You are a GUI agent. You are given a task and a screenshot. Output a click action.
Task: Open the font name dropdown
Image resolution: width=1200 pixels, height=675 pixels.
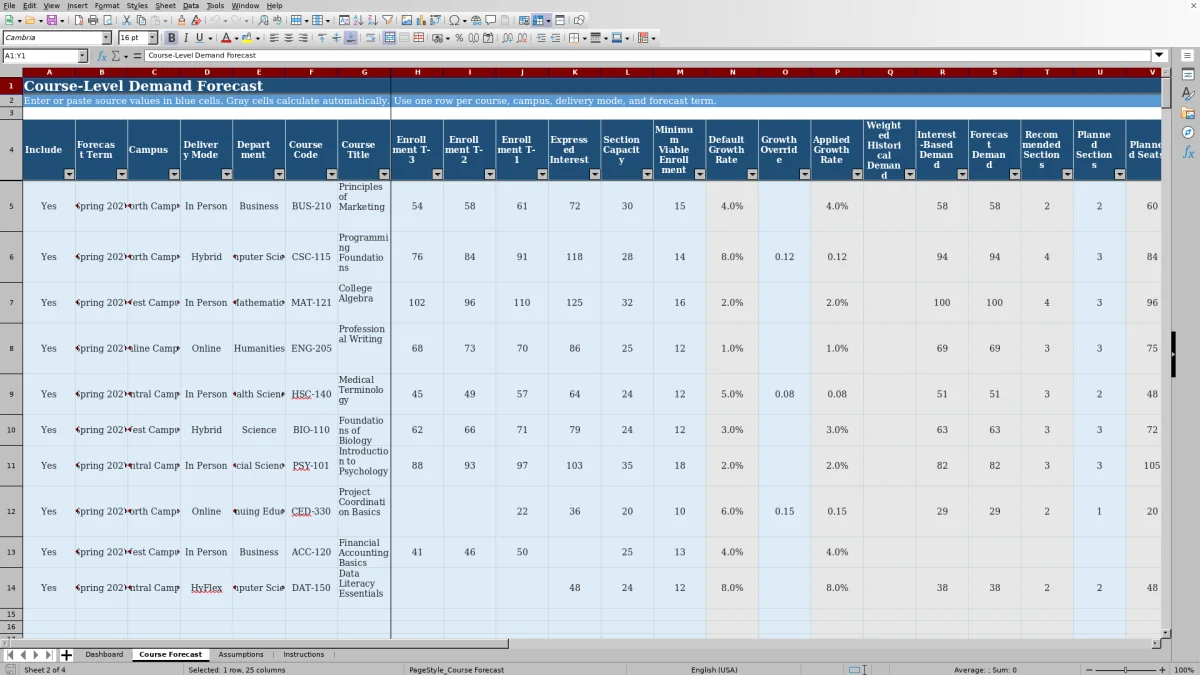[106, 38]
